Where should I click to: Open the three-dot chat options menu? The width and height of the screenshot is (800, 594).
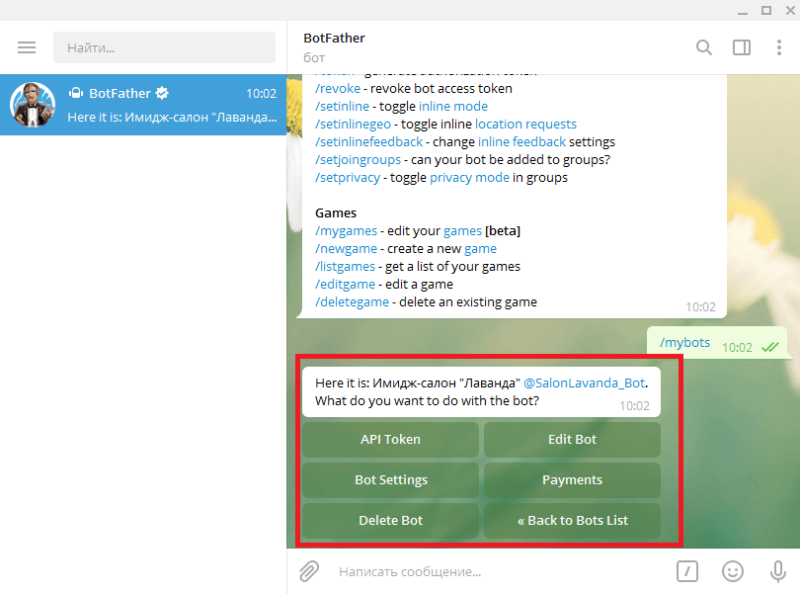pyautogui.click(x=779, y=47)
